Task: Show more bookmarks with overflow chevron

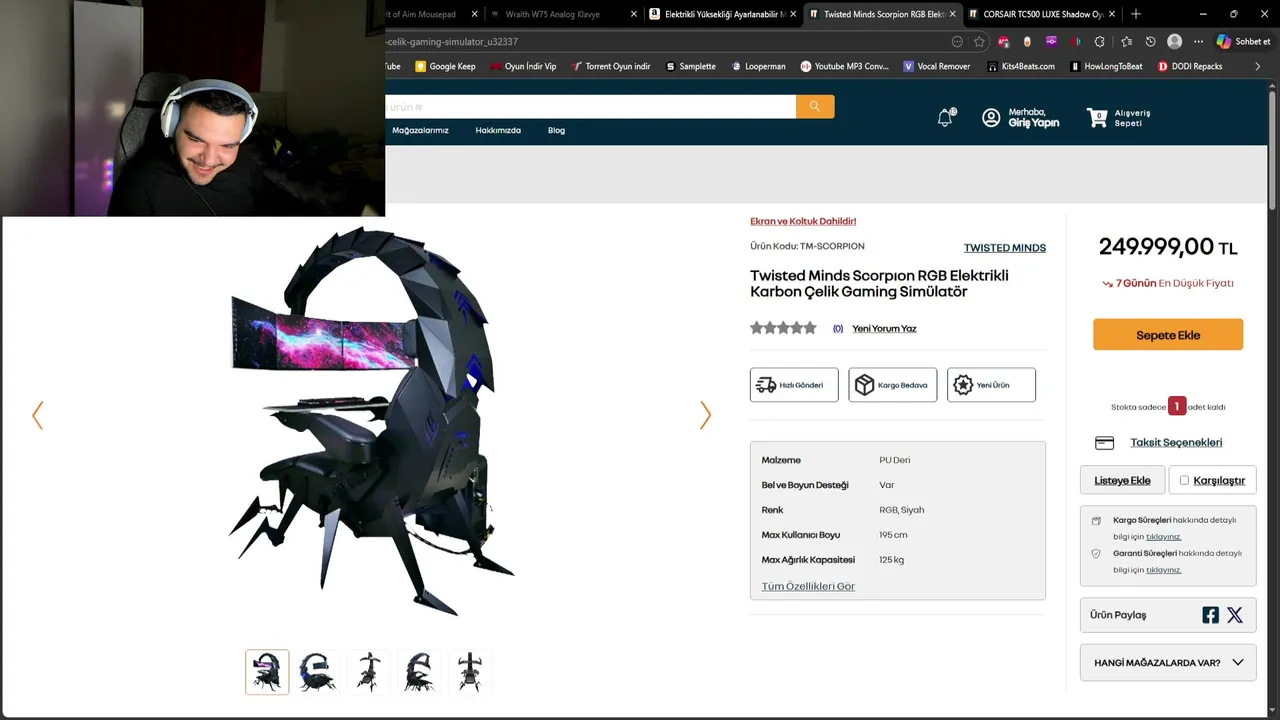Action: 1258,66
